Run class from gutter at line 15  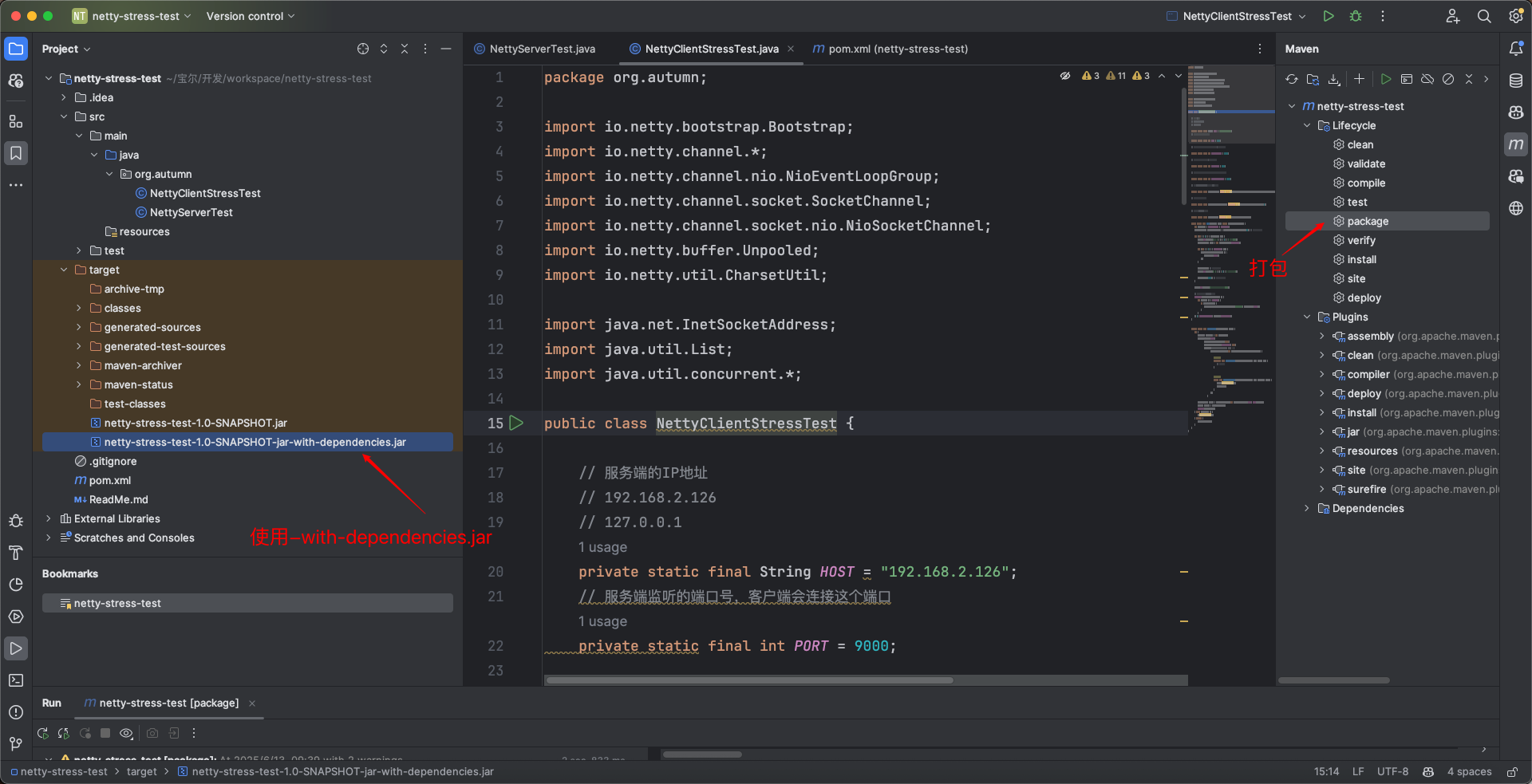pyautogui.click(x=516, y=424)
